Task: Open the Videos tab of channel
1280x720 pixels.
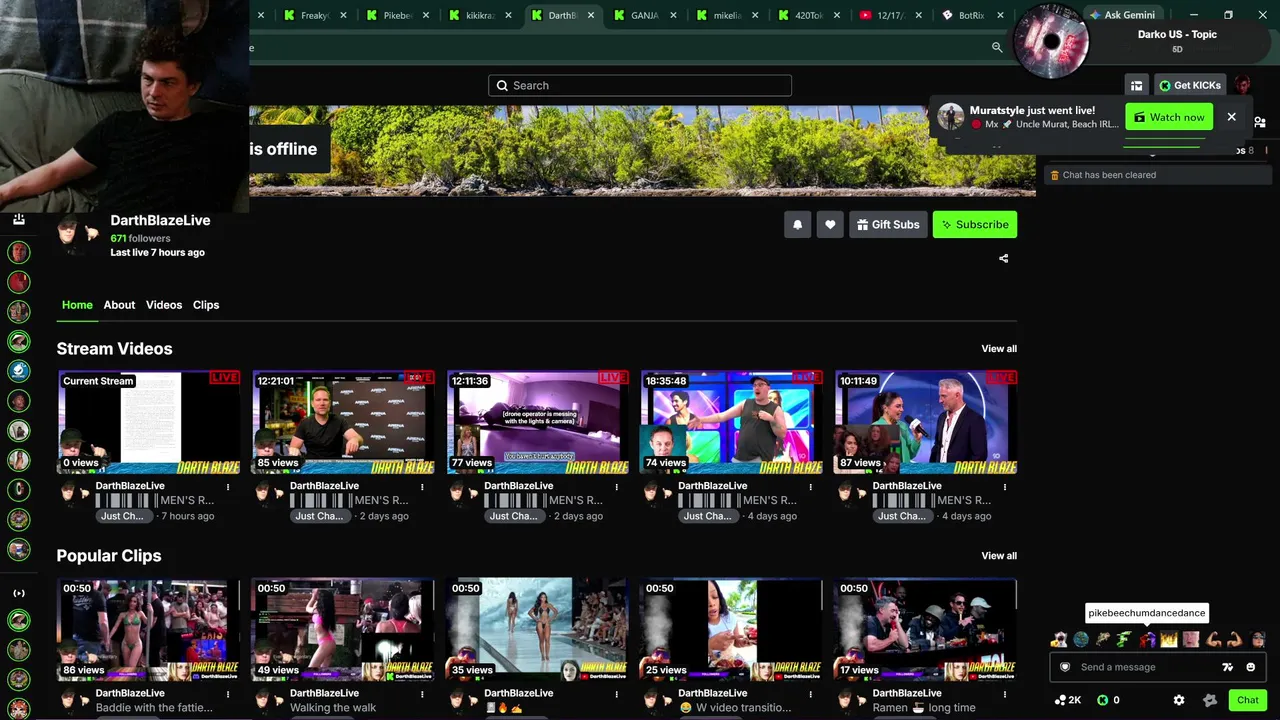Action: pyautogui.click(x=164, y=305)
